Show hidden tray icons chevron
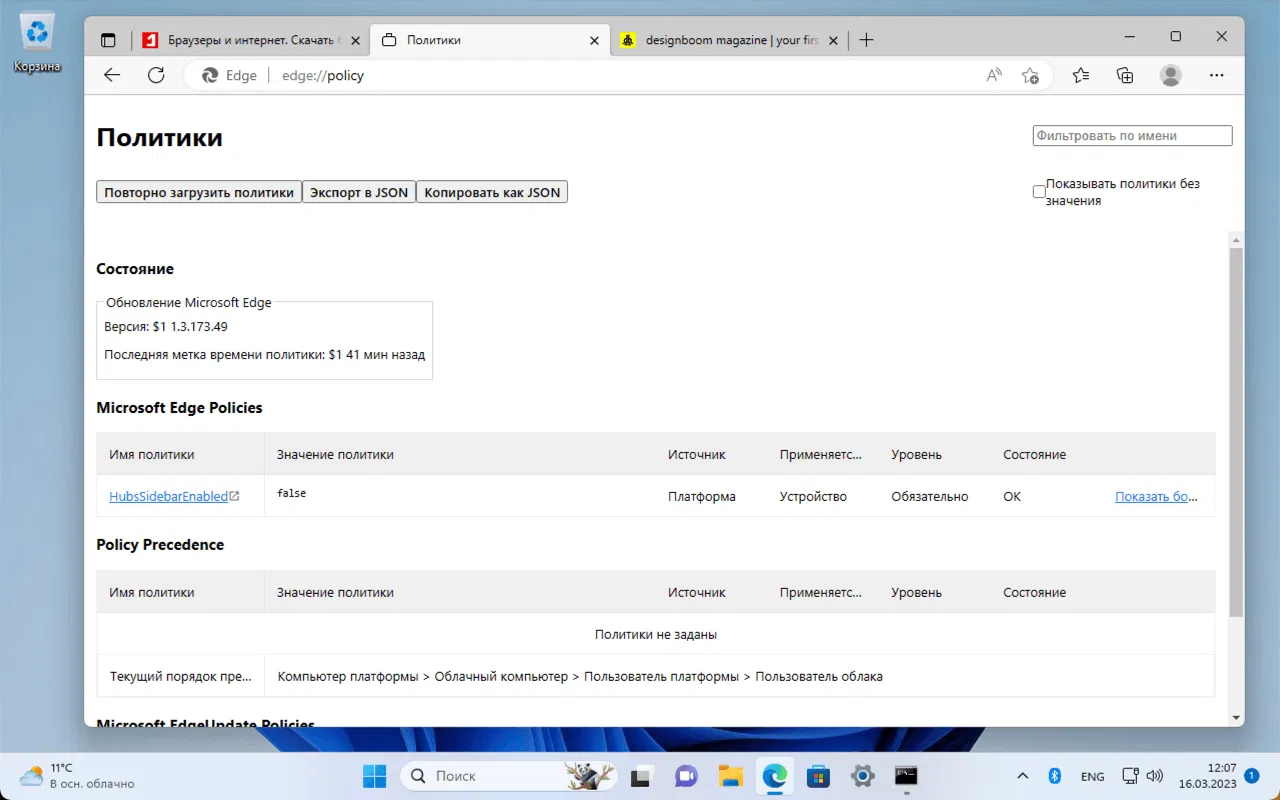1280x800 pixels. point(1022,776)
